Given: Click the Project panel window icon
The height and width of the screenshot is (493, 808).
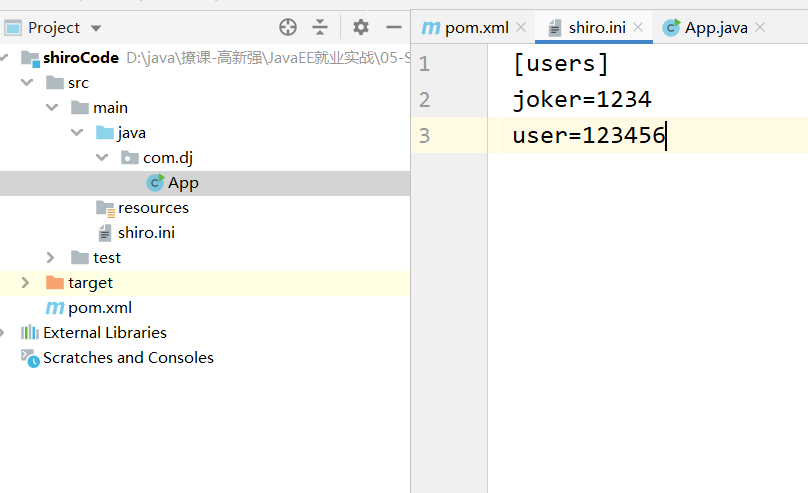Looking at the screenshot, I should tap(13, 27).
